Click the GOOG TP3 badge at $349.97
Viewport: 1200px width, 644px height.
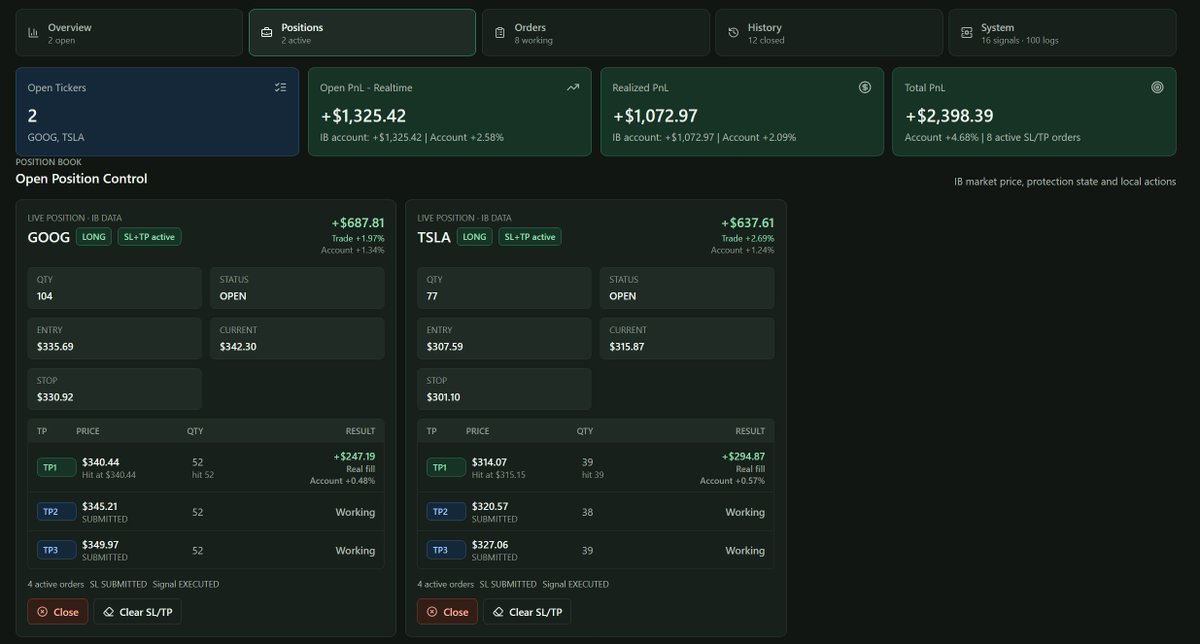point(56,550)
